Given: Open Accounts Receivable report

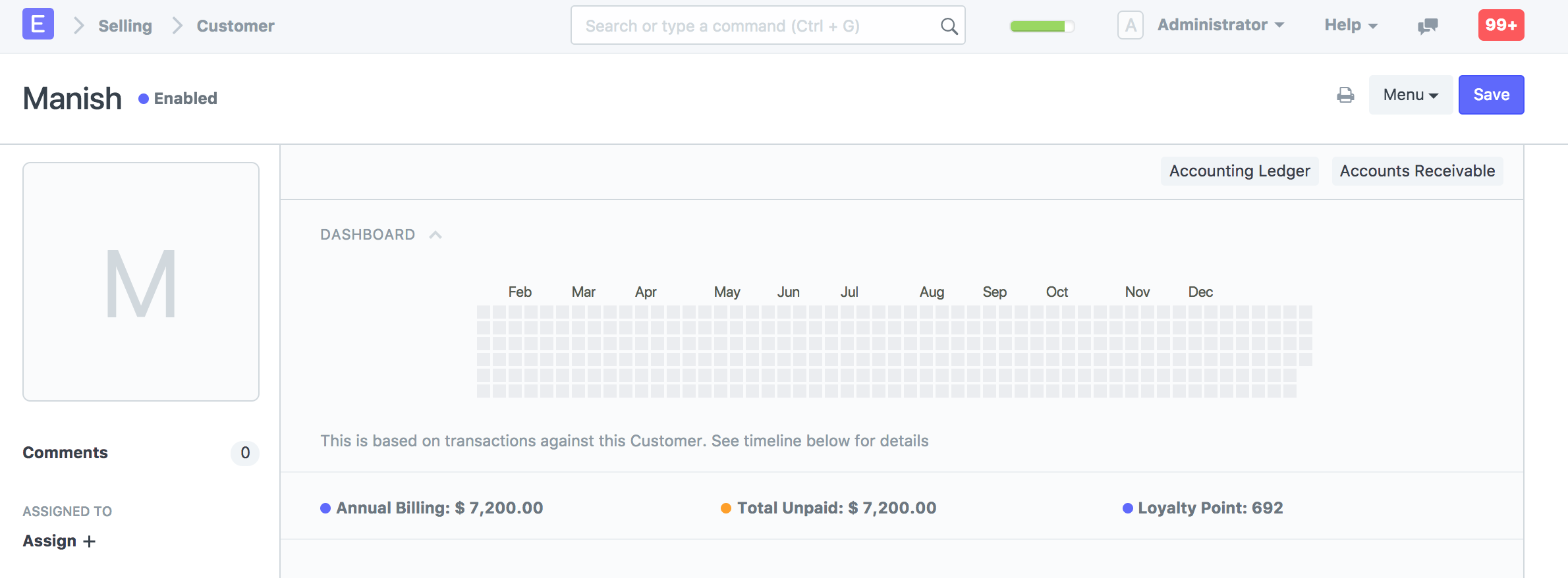Looking at the screenshot, I should click(1417, 171).
